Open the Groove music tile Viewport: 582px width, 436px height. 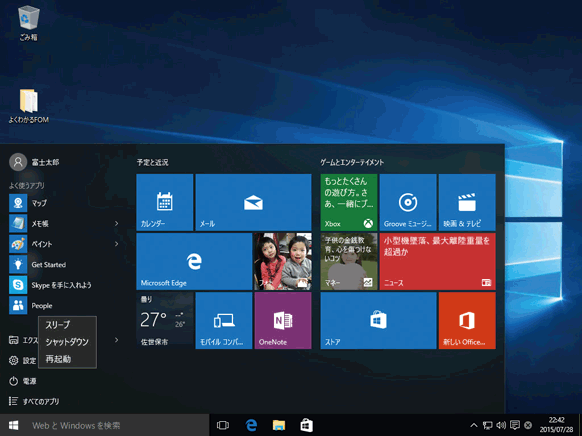(408, 202)
